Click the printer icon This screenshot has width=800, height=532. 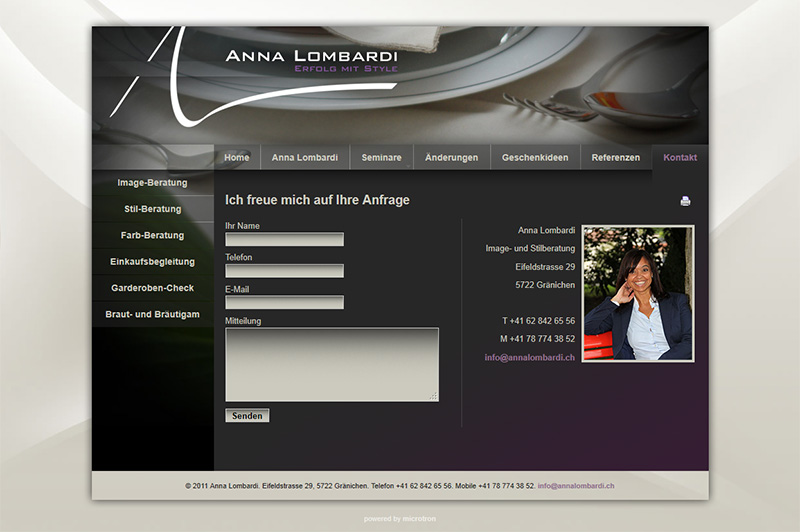point(685,201)
